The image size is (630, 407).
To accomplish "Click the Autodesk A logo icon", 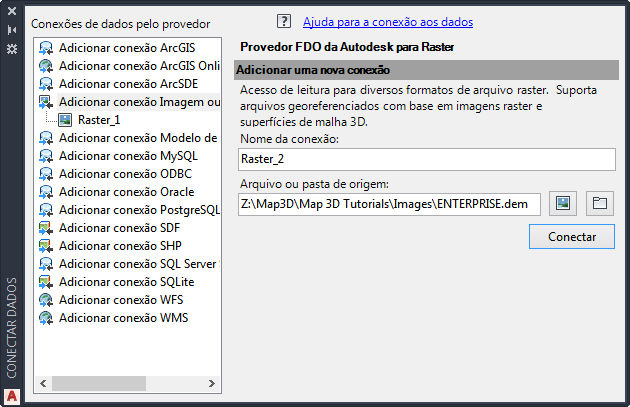I will point(12,397).
